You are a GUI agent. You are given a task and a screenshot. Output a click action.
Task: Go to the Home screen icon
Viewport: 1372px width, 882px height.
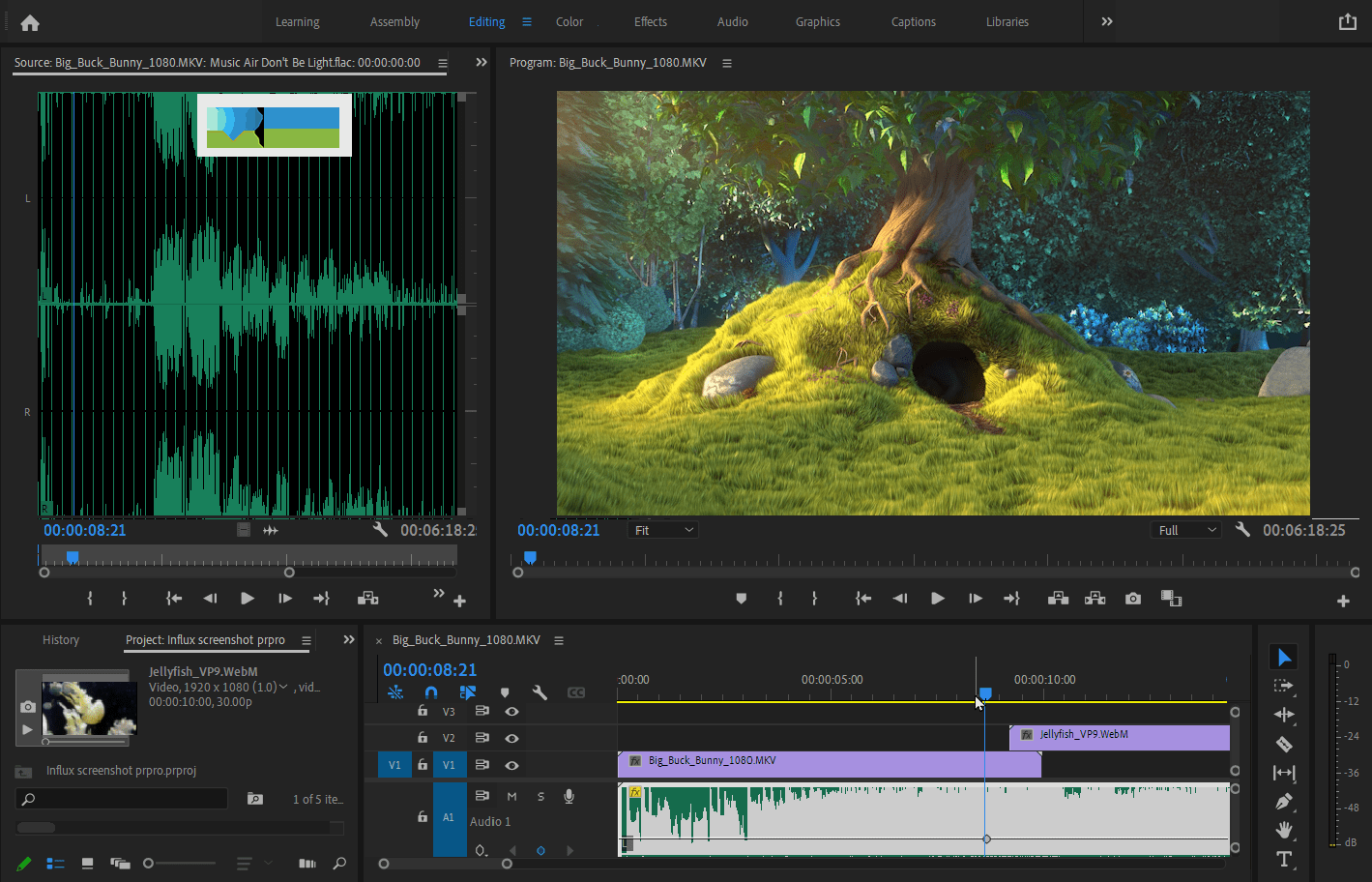point(30,22)
